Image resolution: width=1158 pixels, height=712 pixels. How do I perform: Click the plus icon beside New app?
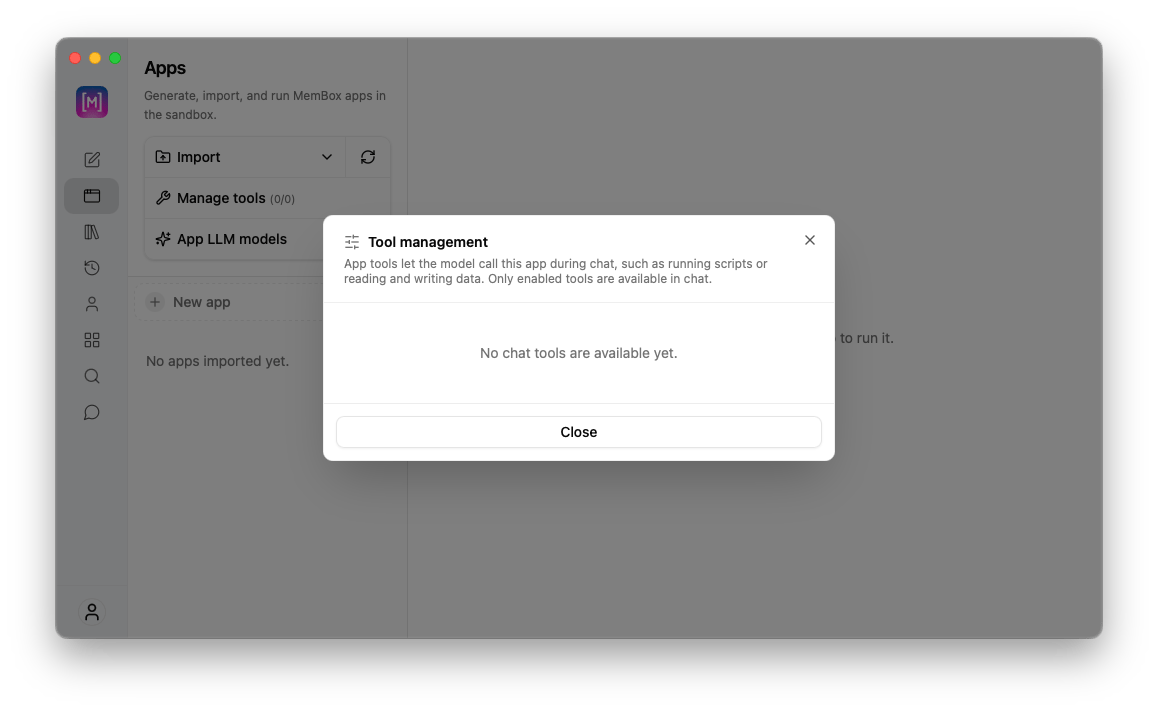(x=155, y=302)
